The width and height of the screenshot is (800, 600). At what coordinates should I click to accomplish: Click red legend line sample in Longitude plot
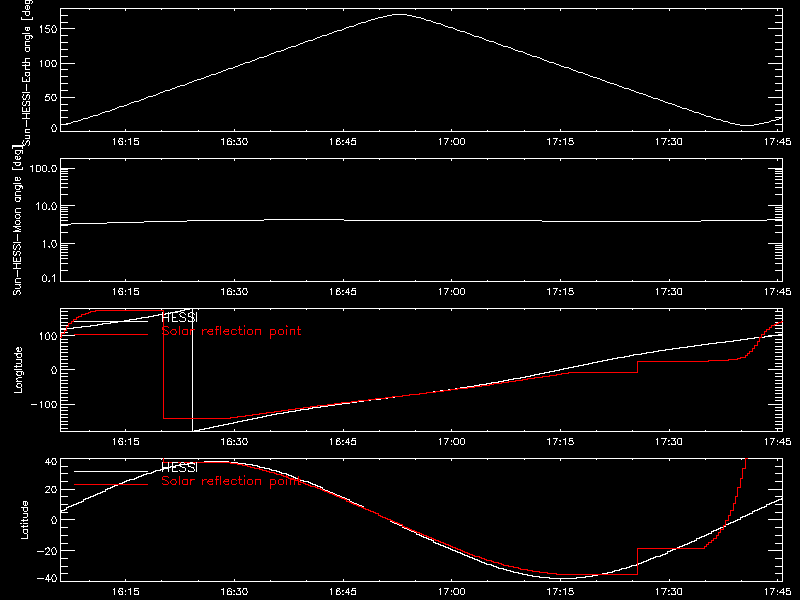(x=111, y=335)
